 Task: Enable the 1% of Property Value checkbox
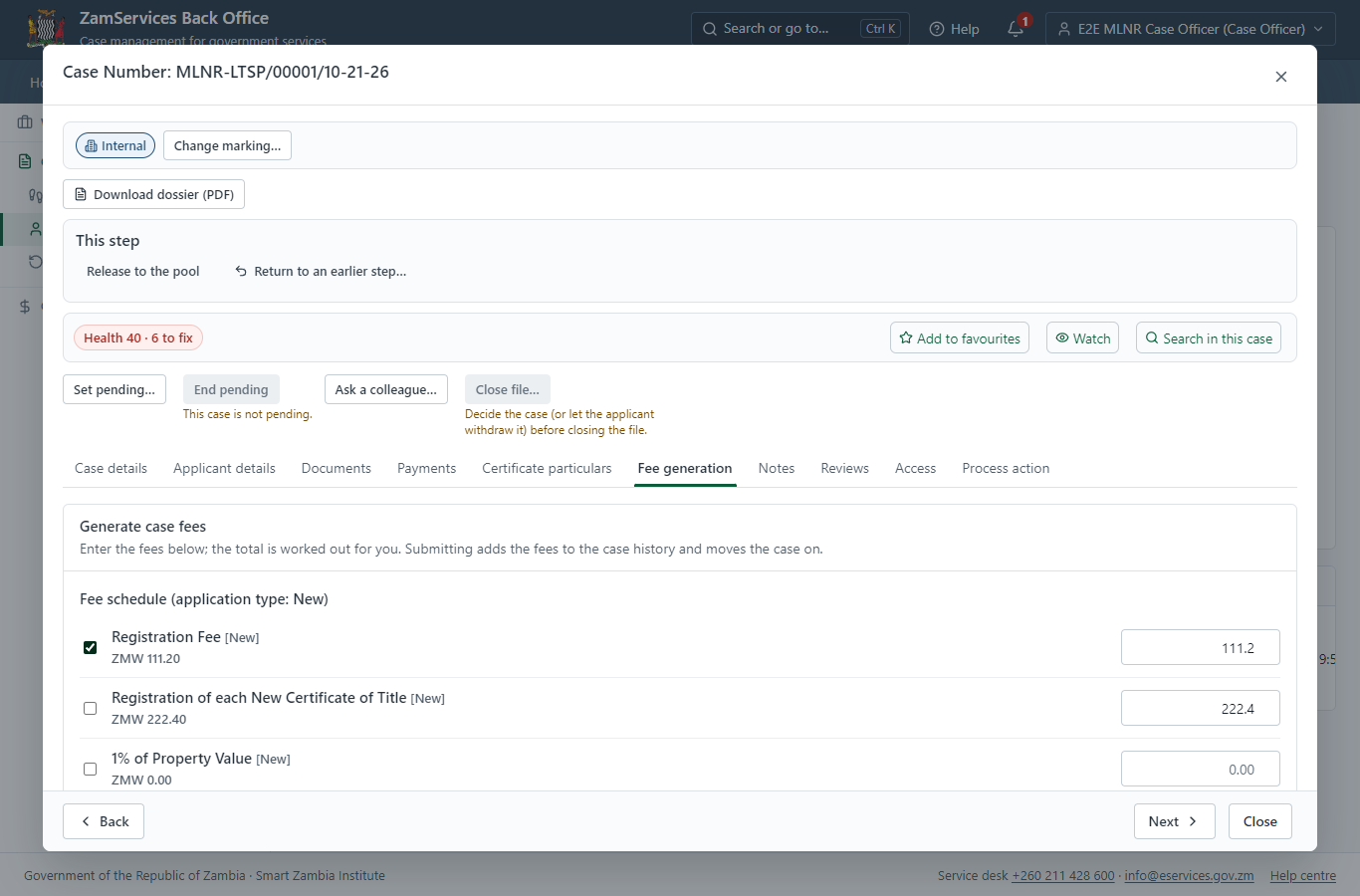point(90,769)
